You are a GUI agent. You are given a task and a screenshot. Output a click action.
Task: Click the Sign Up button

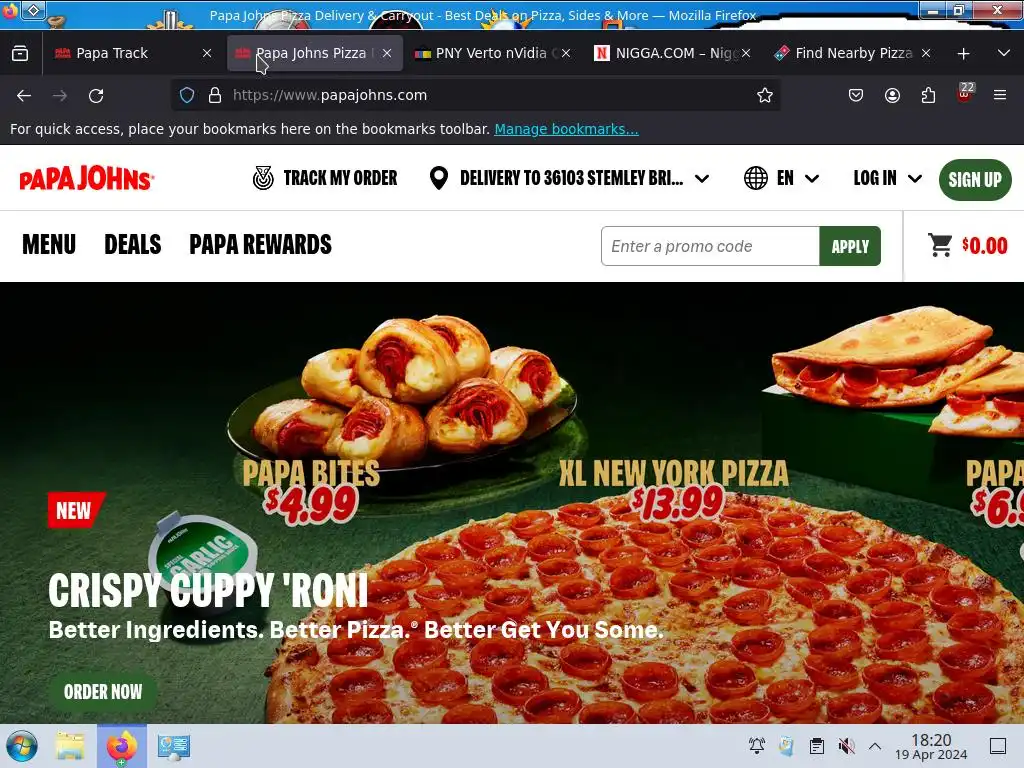click(975, 180)
